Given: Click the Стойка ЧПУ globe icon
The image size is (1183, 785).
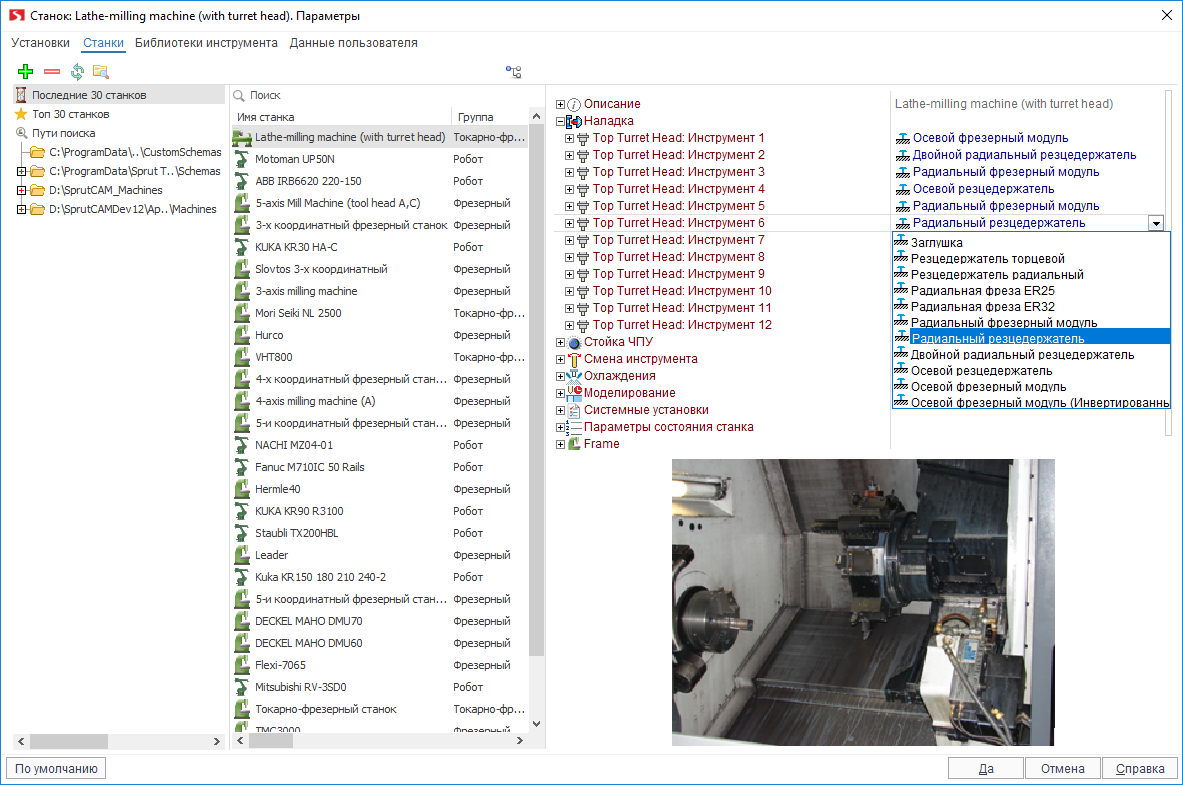Looking at the screenshot, I should tap(574, 342).
